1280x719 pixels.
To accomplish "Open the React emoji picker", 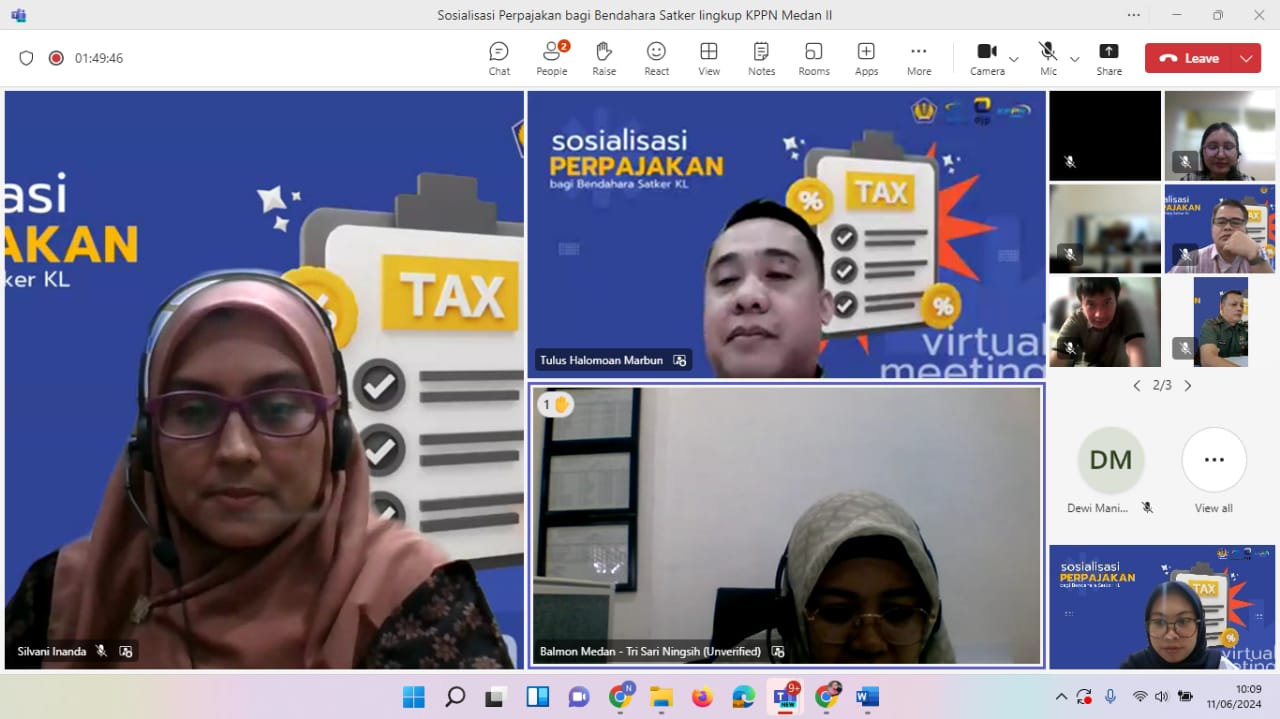I will pos(656,58).
